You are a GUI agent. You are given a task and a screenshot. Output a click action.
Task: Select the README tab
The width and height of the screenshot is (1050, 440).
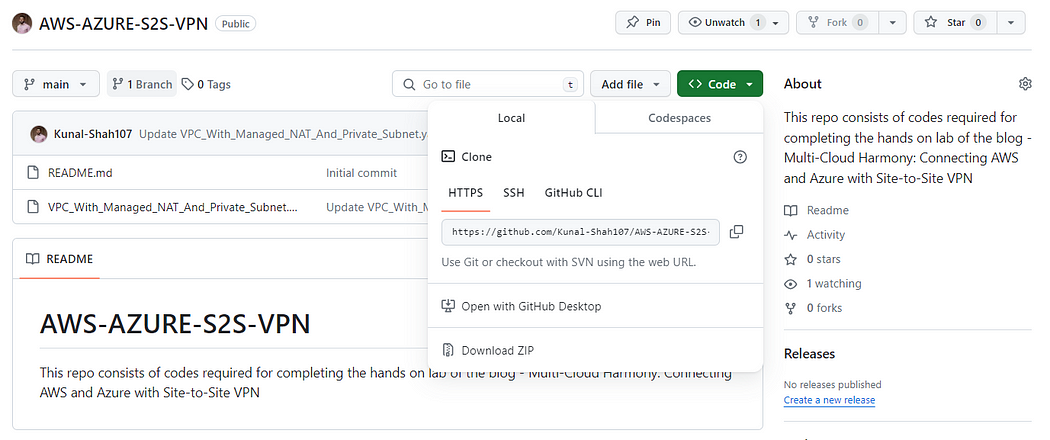59,259
